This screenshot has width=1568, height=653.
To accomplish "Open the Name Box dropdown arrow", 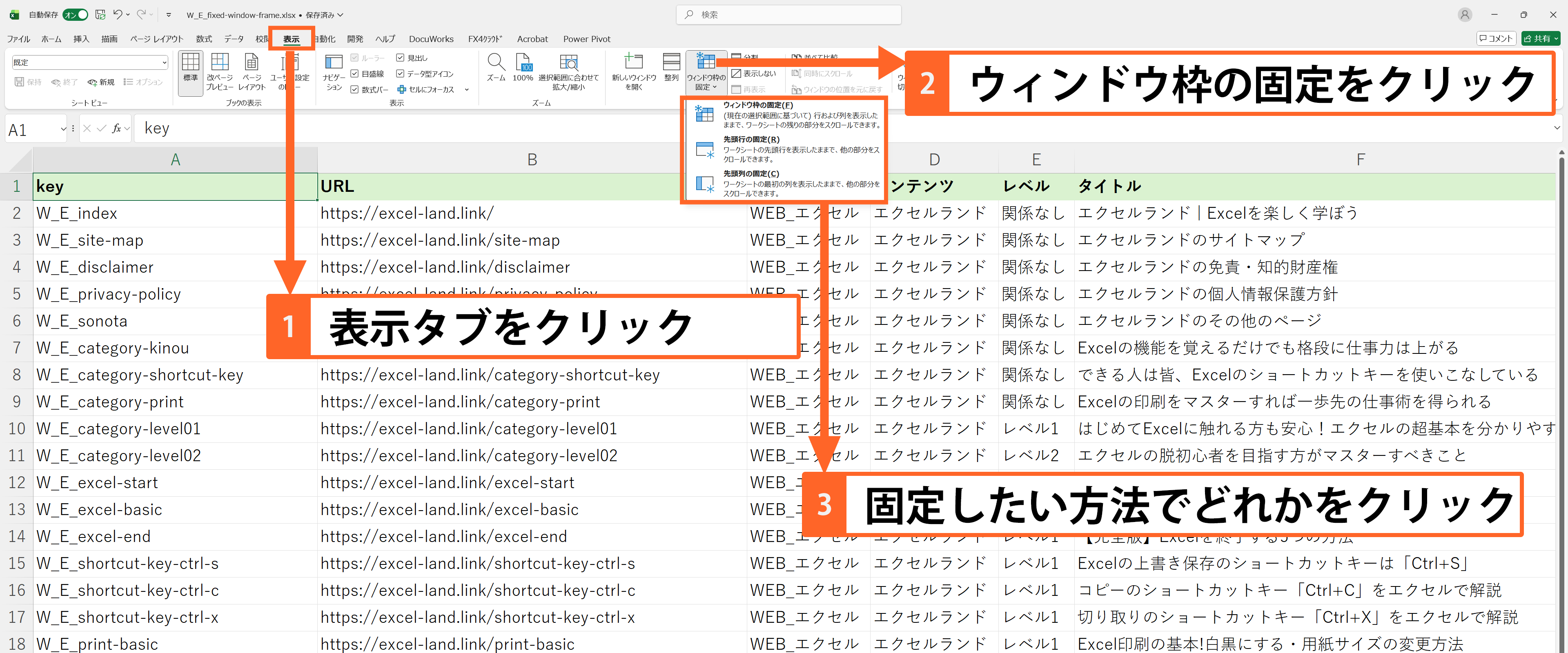I will [x=63, y=129].
